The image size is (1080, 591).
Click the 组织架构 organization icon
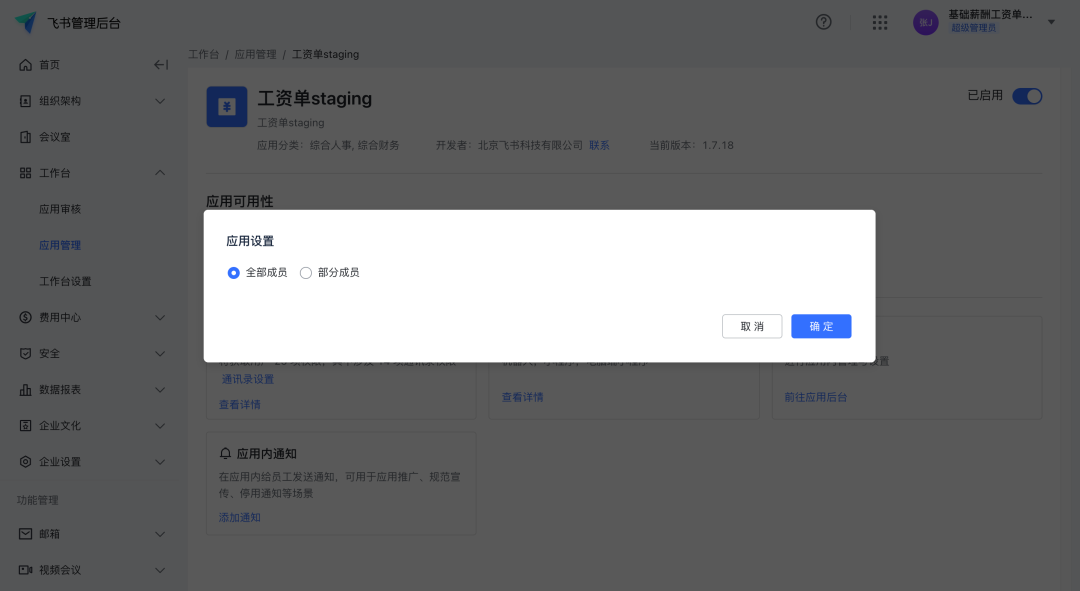tap(25, 101)
